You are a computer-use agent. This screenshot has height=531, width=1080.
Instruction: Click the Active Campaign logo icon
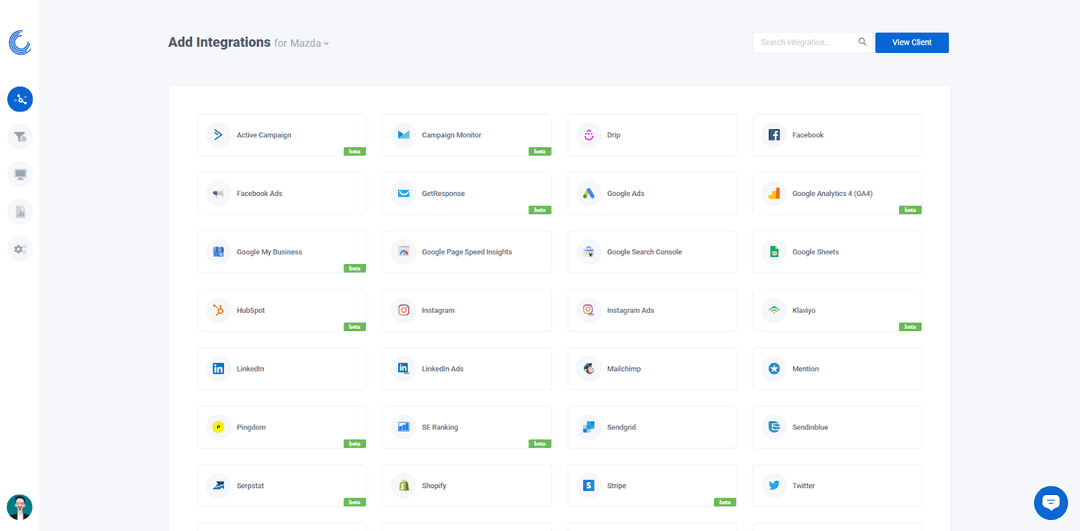pyautogui.click(x=218, y=135)
